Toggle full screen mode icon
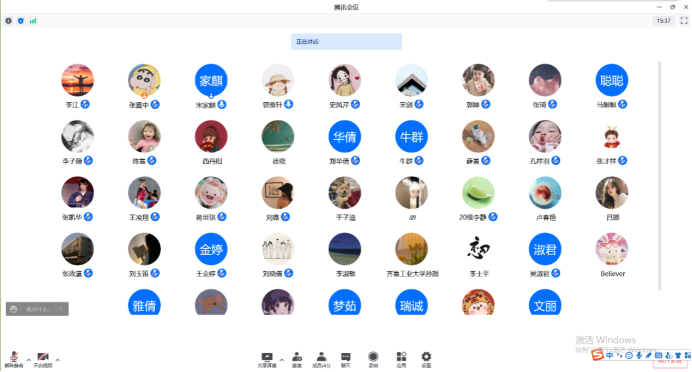This screenshot has height=372, width=692. tap(684, 21)
